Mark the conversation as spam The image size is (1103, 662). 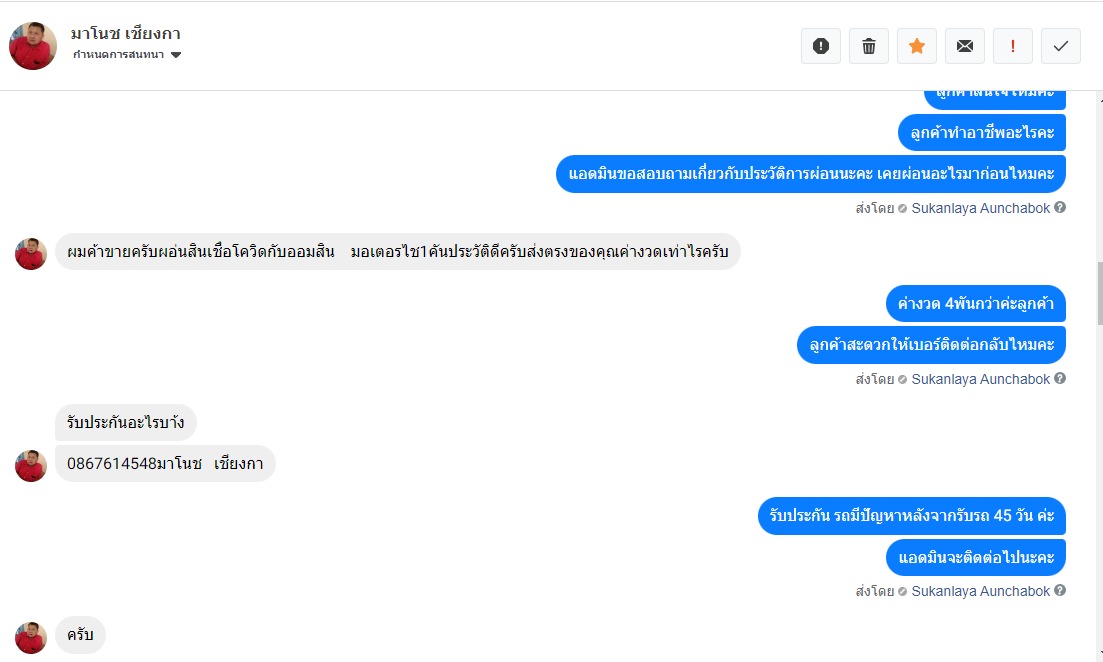coord(821,46)
